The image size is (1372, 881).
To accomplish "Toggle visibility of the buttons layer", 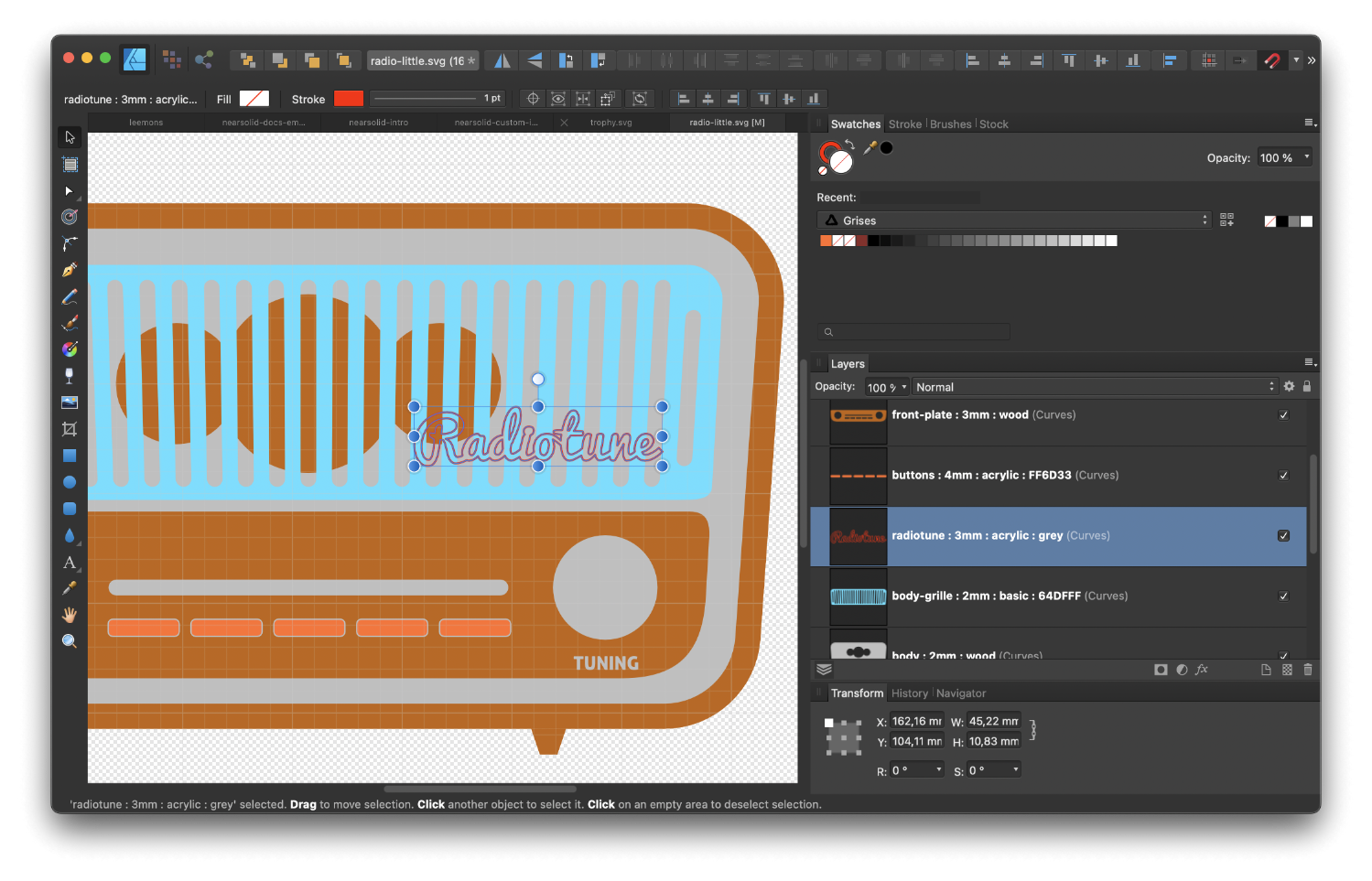I will tap(1283, 476).
